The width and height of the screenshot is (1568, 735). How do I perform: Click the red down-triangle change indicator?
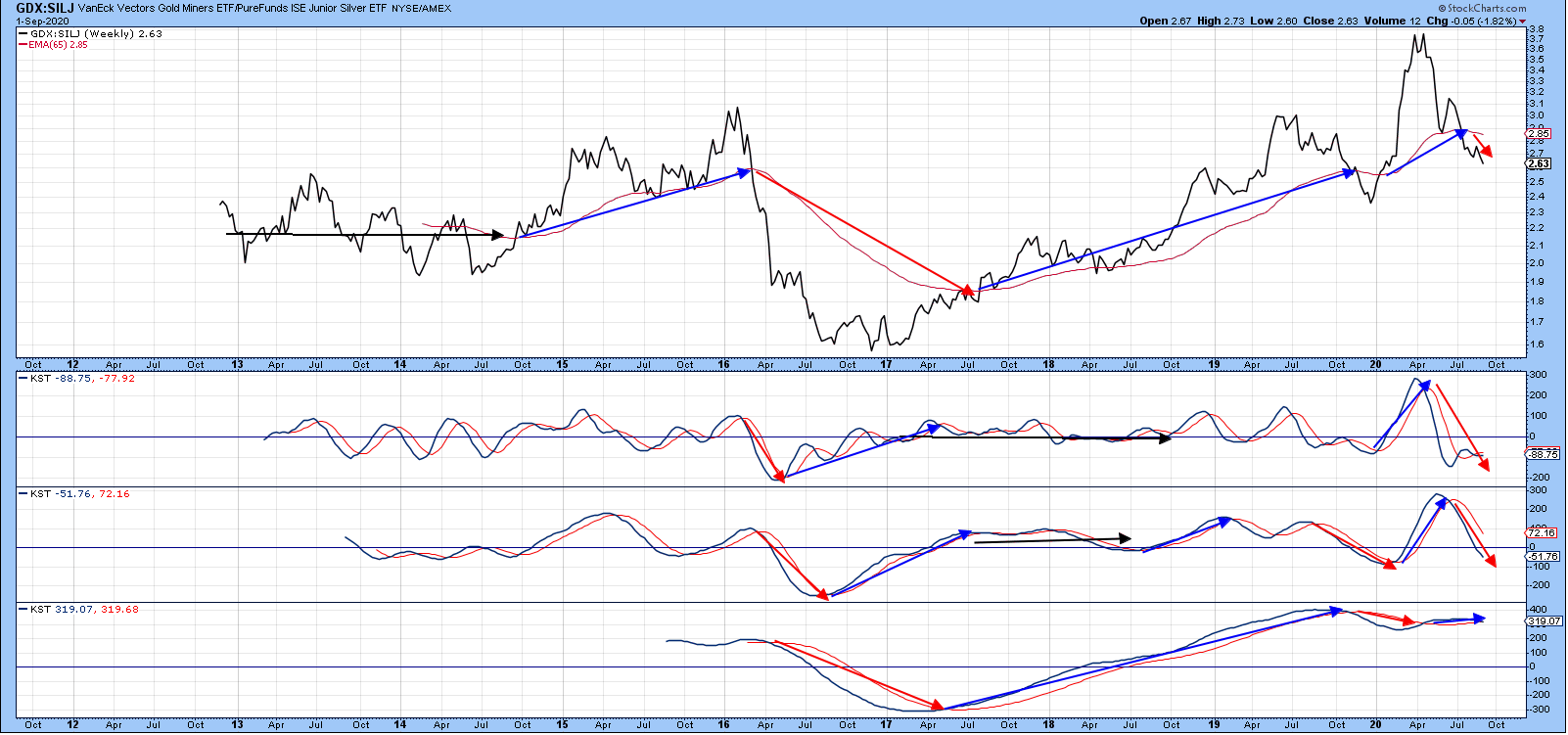pos(1523,22)
